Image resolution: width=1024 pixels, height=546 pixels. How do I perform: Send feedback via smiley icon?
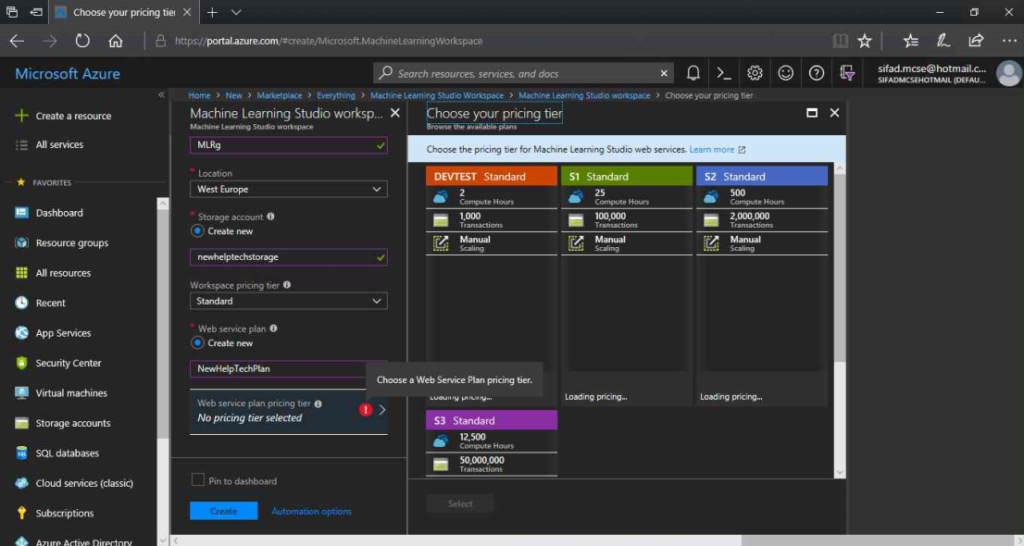click(x=786, y=73)
